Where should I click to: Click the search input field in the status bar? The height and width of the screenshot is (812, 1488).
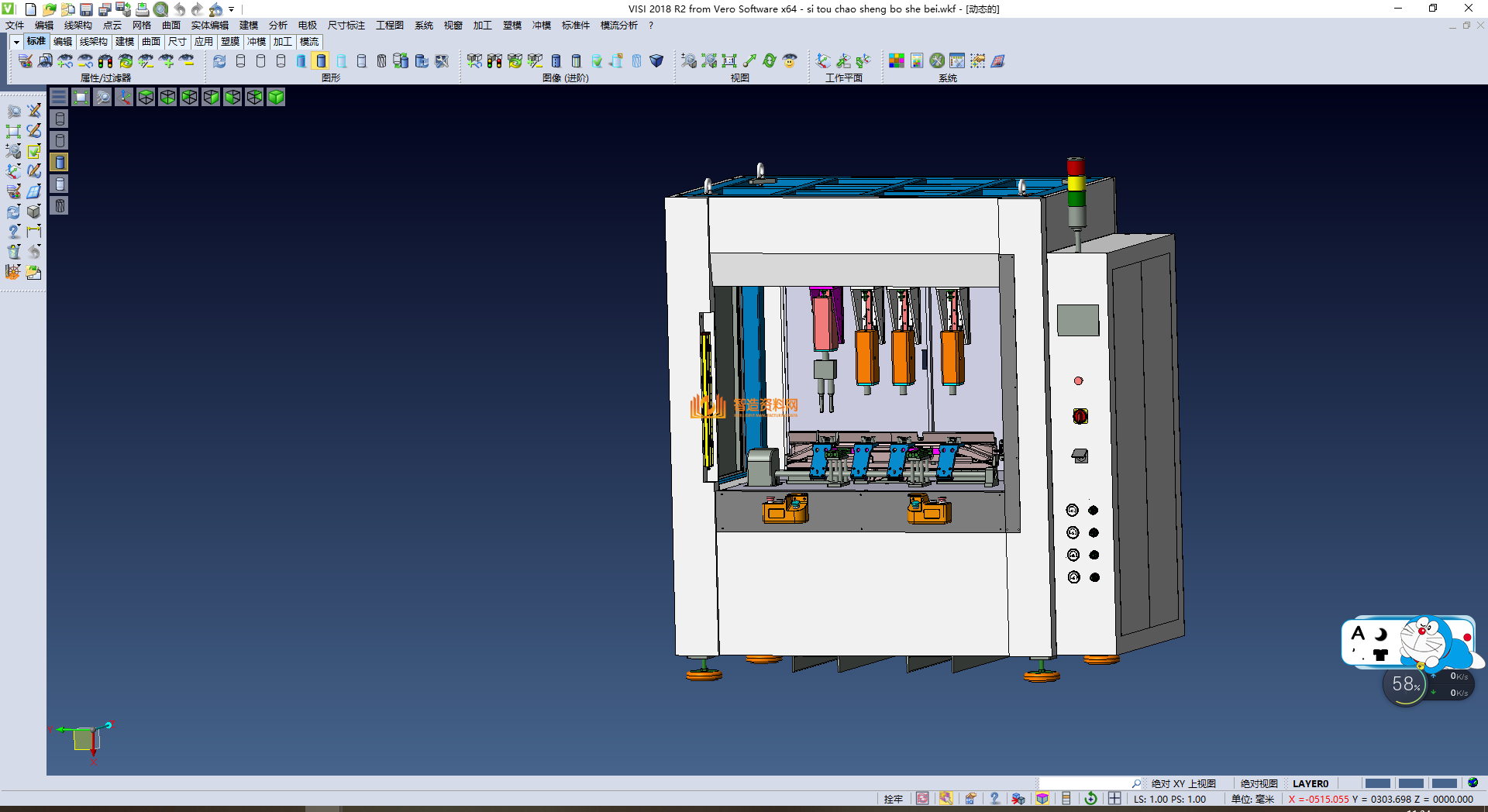1083,783
